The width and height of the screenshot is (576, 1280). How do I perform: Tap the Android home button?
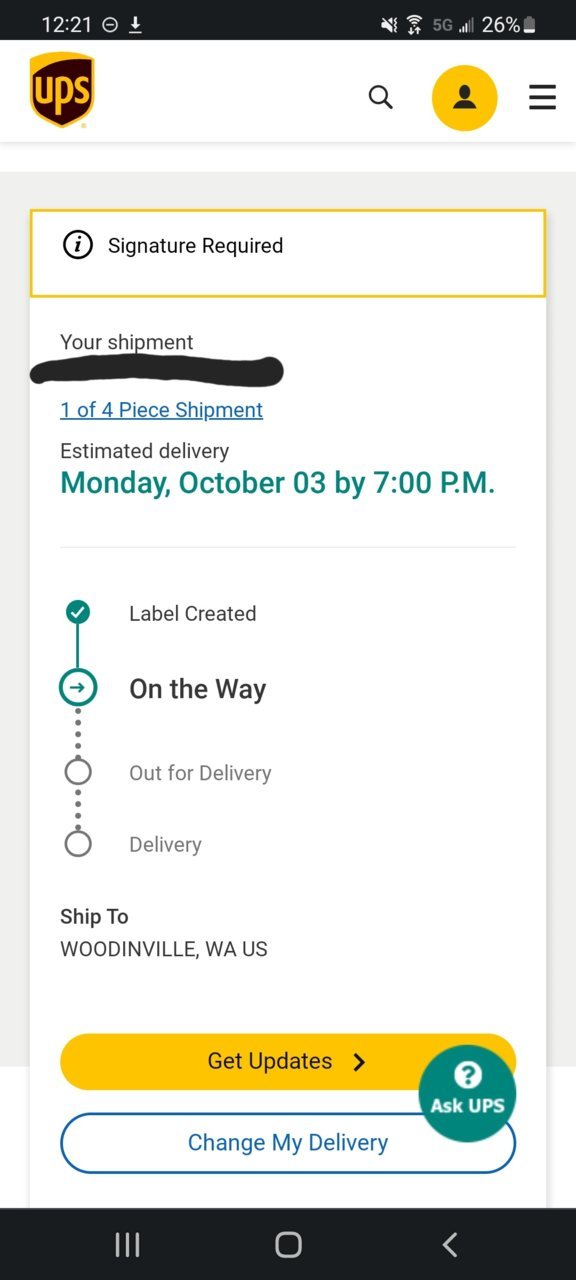(x=288, y=1244)
